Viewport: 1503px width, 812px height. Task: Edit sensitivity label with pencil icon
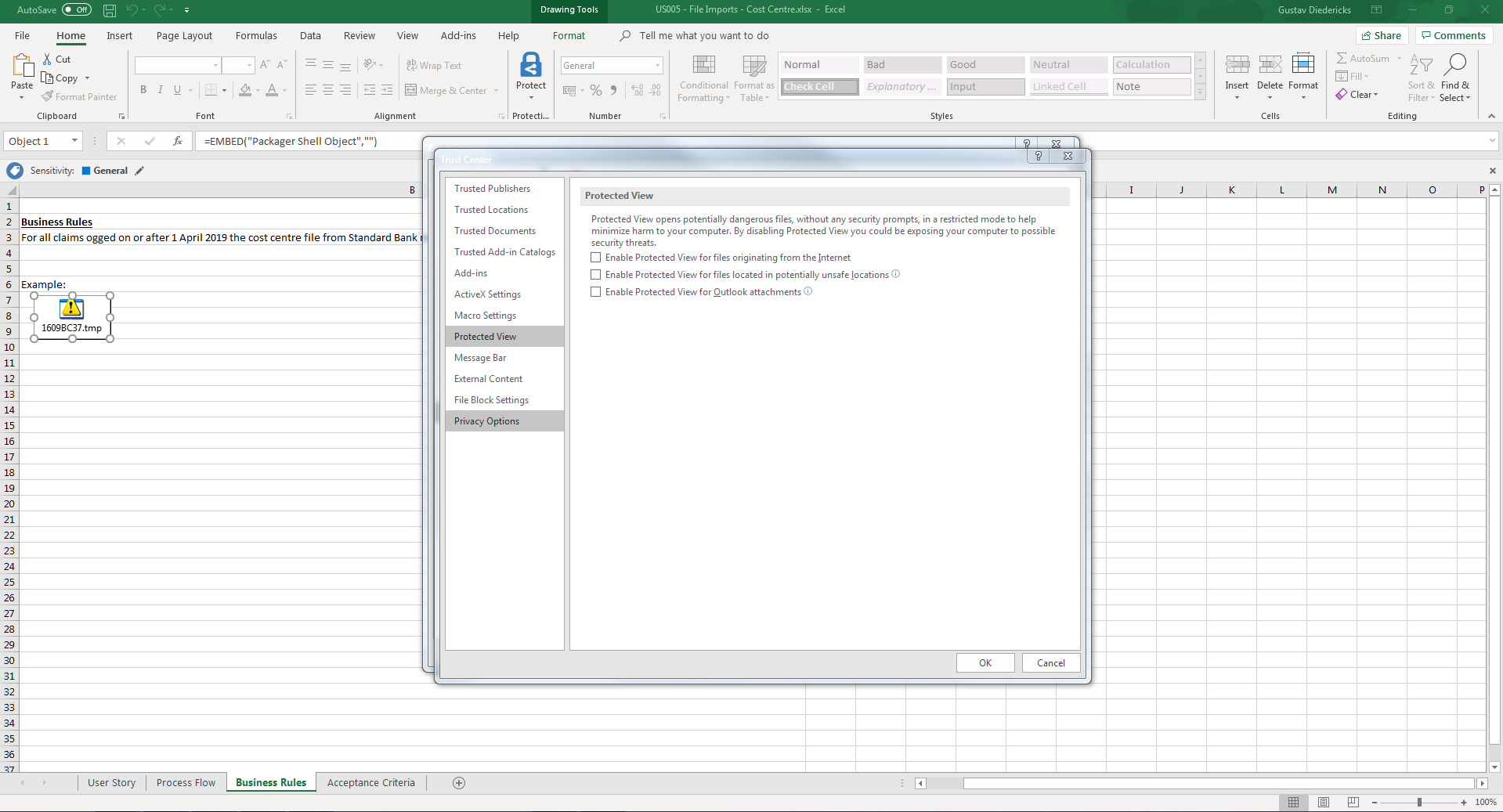click(x=139, y=171)
